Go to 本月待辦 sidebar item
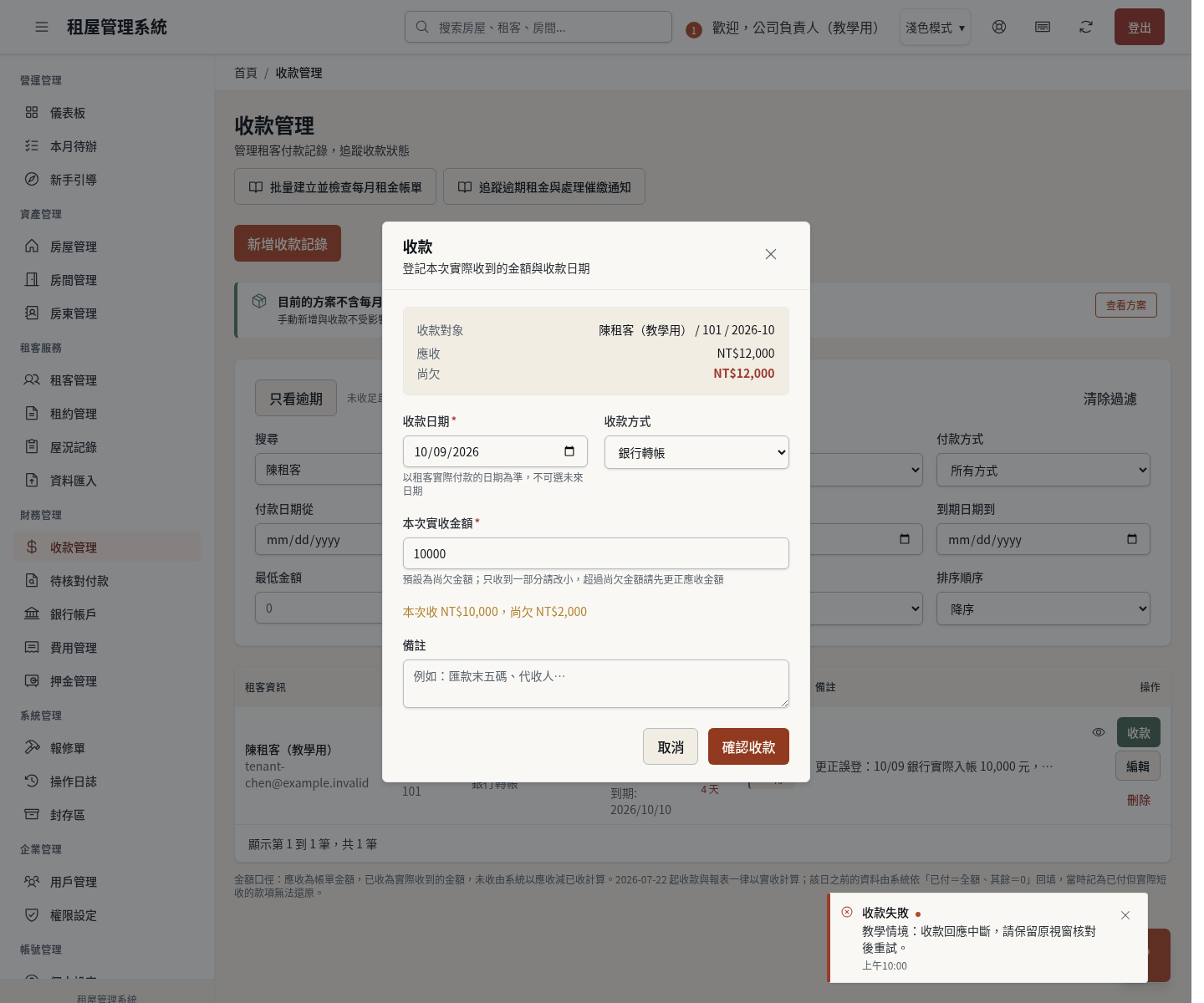Viewport: 1204px width, 1003px height. (x=107, y=146)
